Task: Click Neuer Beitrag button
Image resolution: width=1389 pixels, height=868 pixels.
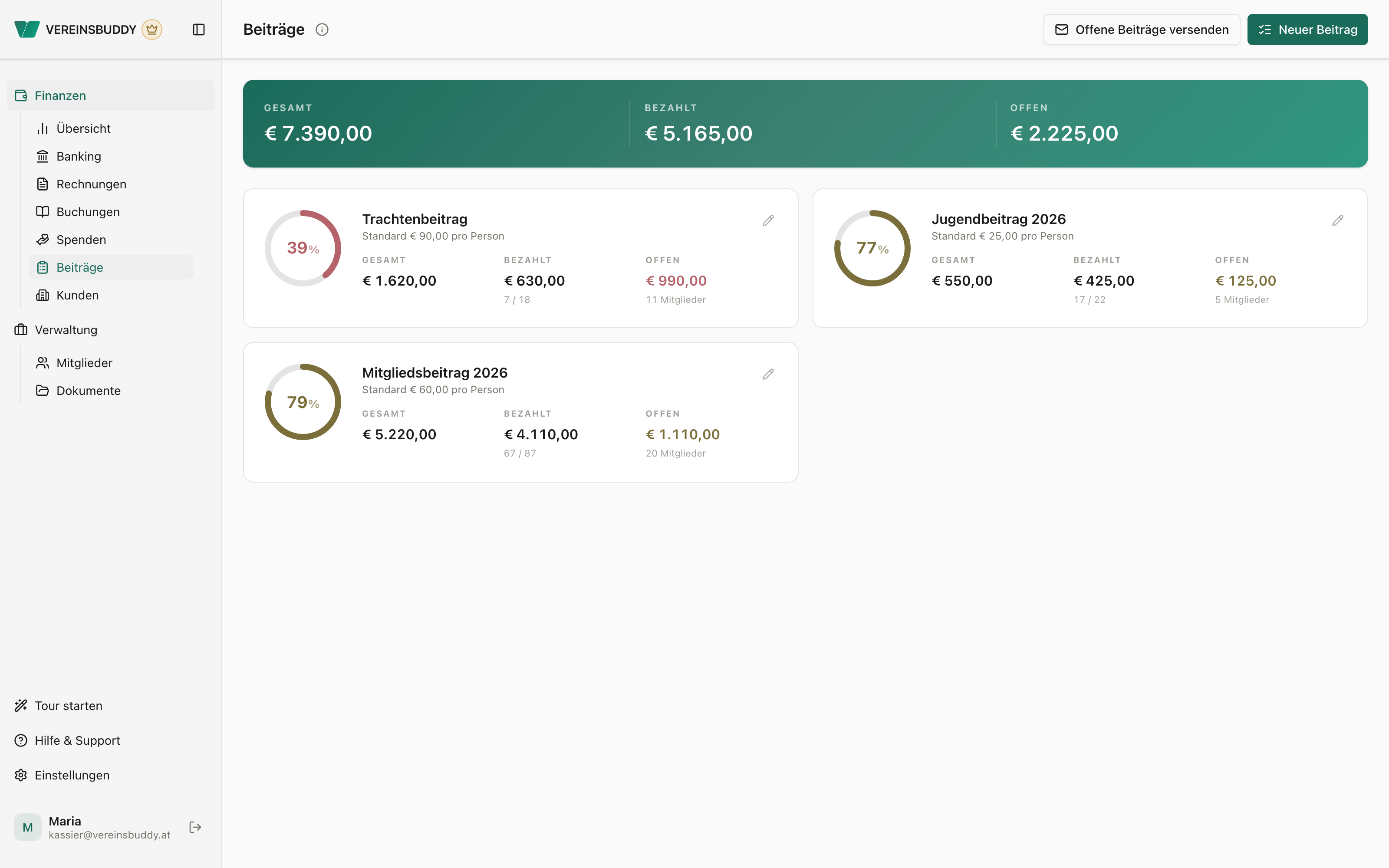Action: point(1307,29)
